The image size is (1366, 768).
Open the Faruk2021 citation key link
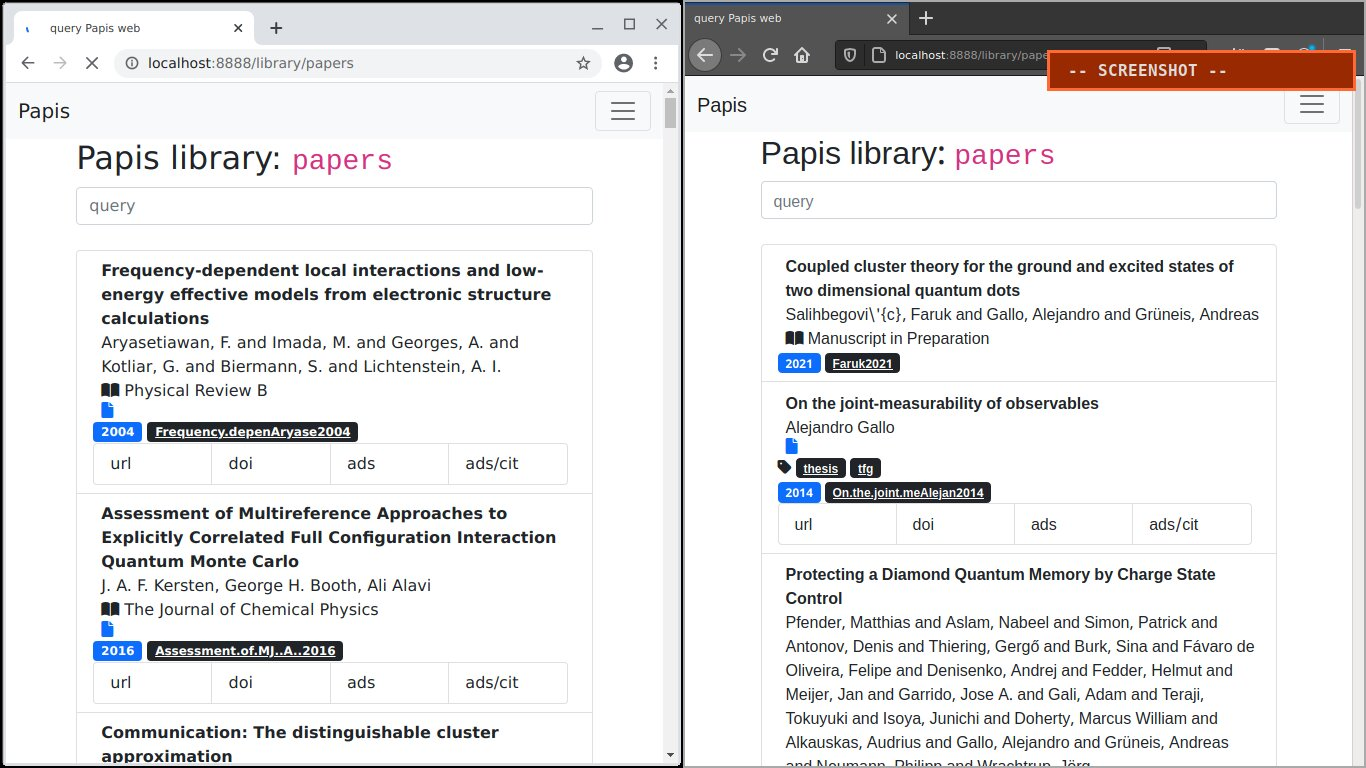(862, 363)
